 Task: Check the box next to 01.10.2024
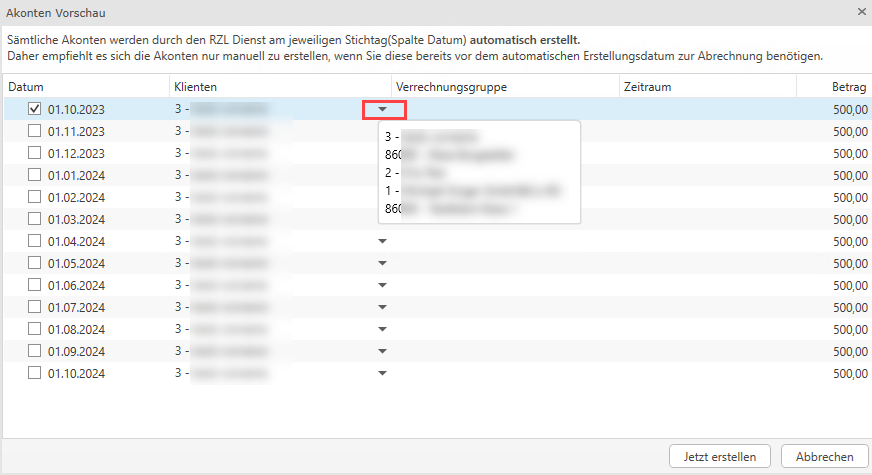(x=35, y=373)
